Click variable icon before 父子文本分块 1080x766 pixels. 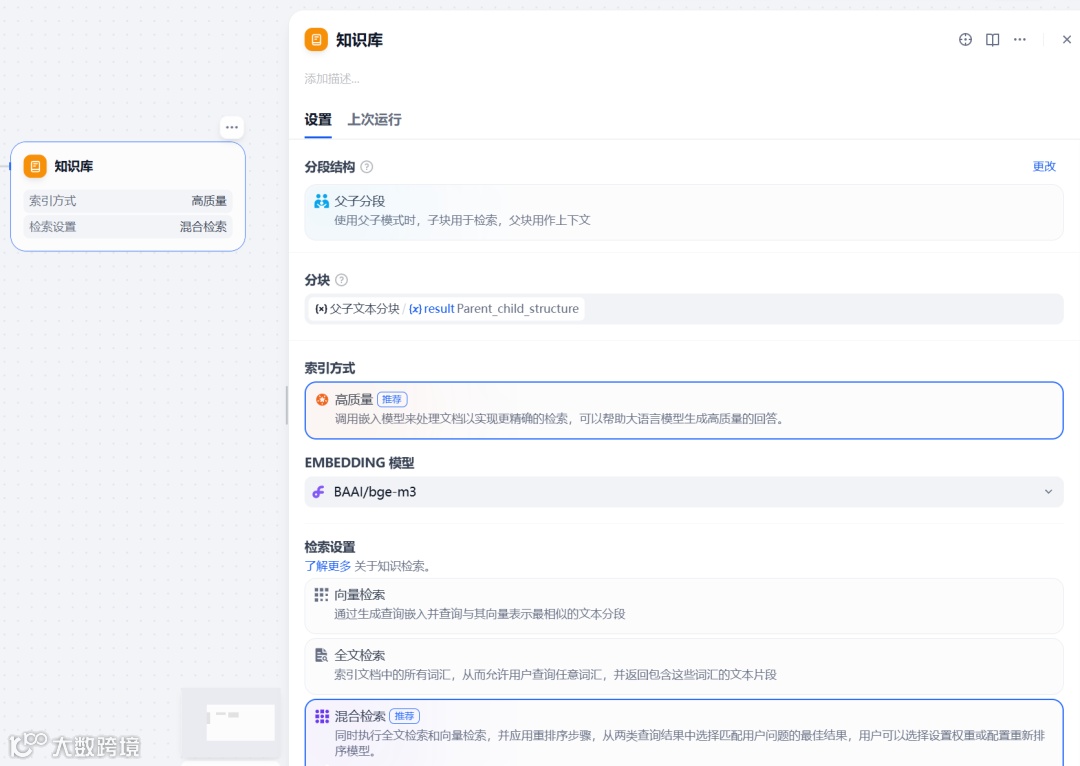pyautogui.click(x=321, y=309)
